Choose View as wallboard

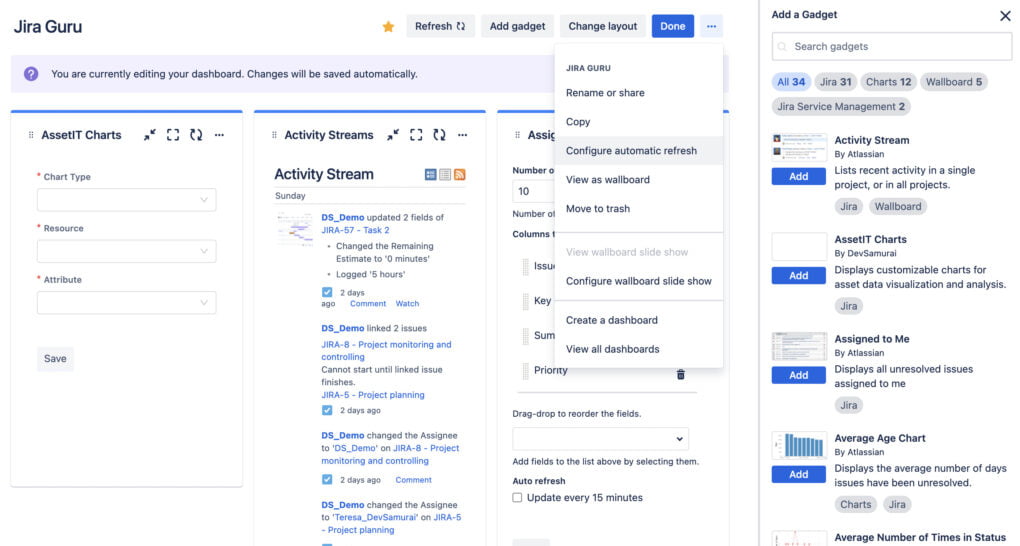(638, 180)
